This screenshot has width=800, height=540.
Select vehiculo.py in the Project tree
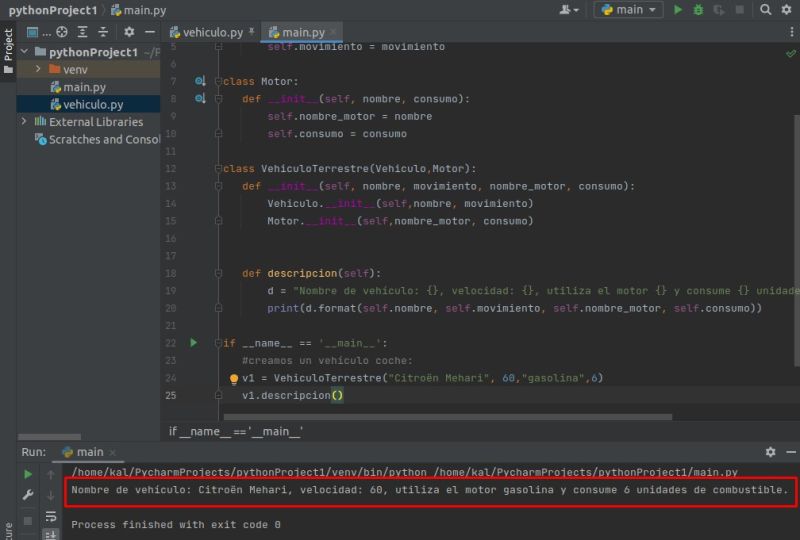[x=89, y=104]
